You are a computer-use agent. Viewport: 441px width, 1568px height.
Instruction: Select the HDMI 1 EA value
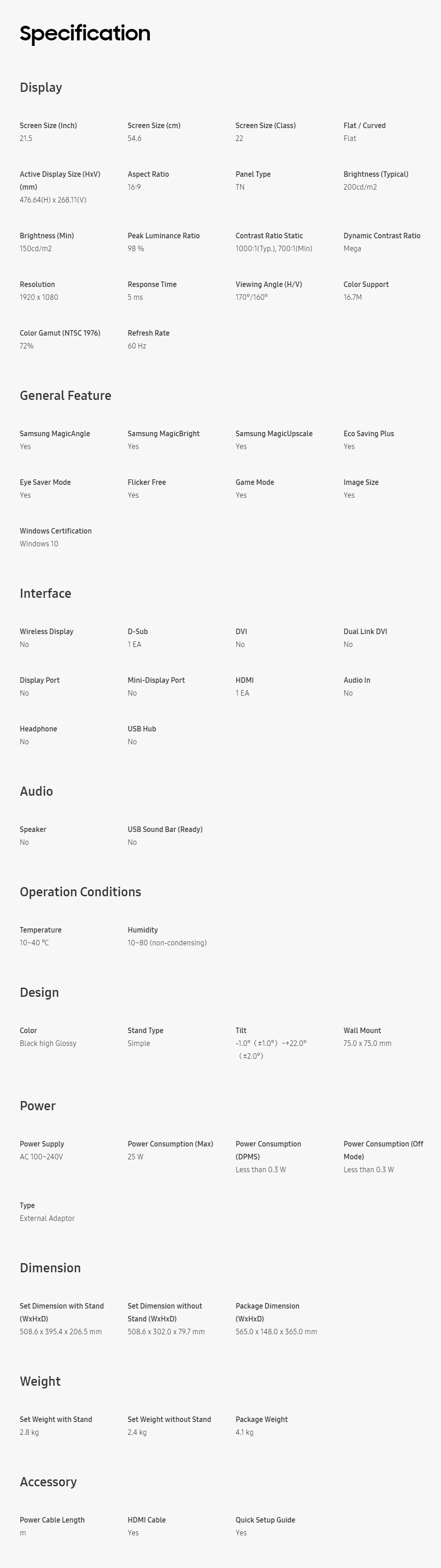243,693
